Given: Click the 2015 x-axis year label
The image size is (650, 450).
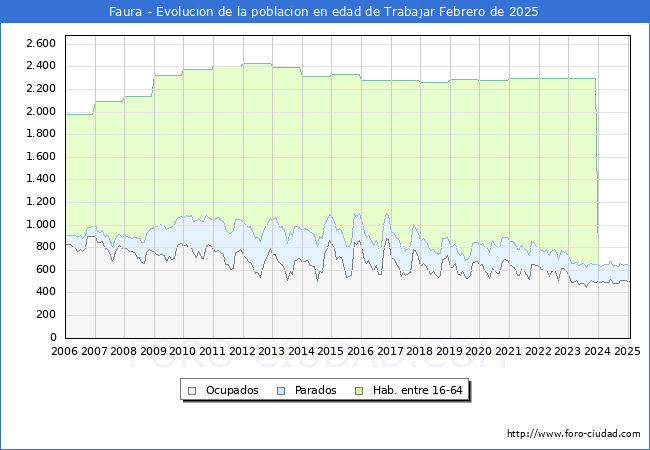Looking at the screenshot, I should 331,351.
